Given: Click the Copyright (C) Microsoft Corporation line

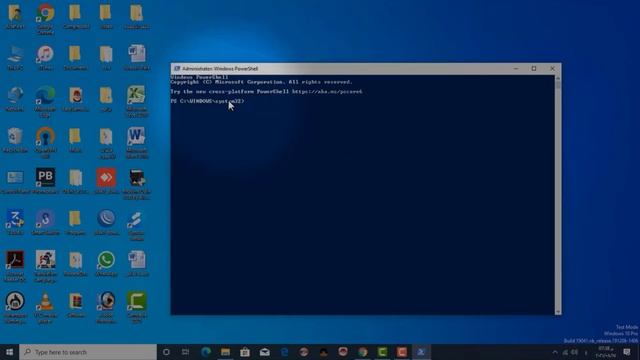Looking at the screenshot, I should (x=261, y=82).
